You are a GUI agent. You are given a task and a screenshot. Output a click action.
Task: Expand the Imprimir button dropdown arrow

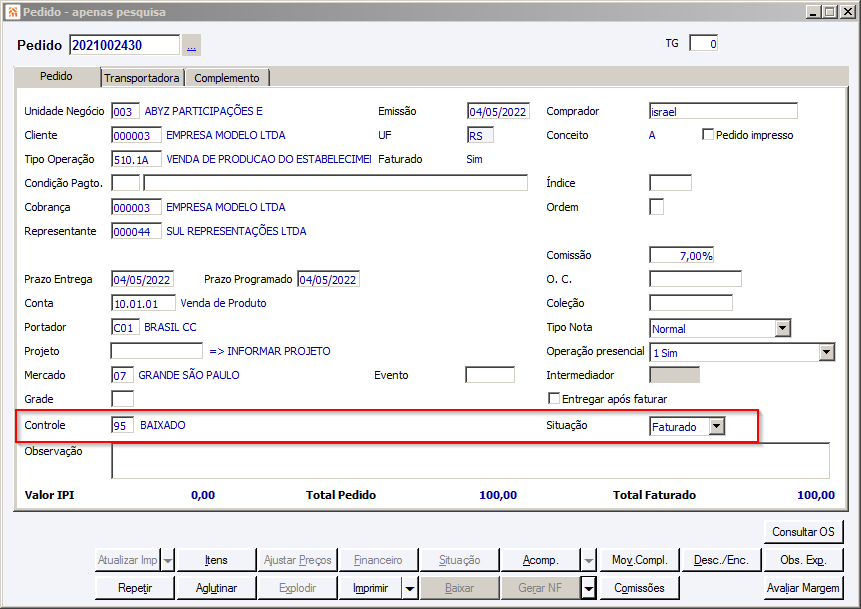click(x=409, y=588)
